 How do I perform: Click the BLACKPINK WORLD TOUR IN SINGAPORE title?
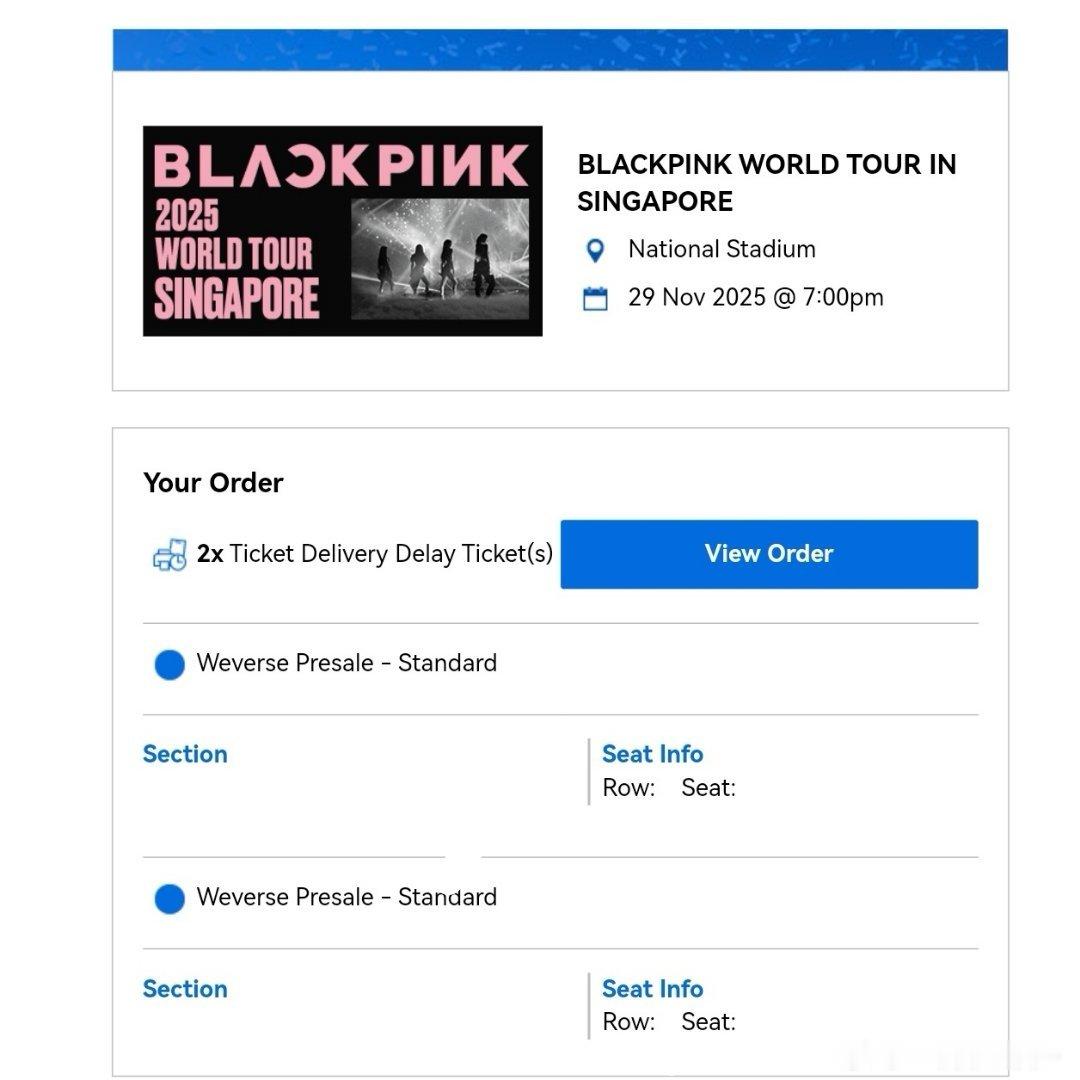(x=767, y=183)
